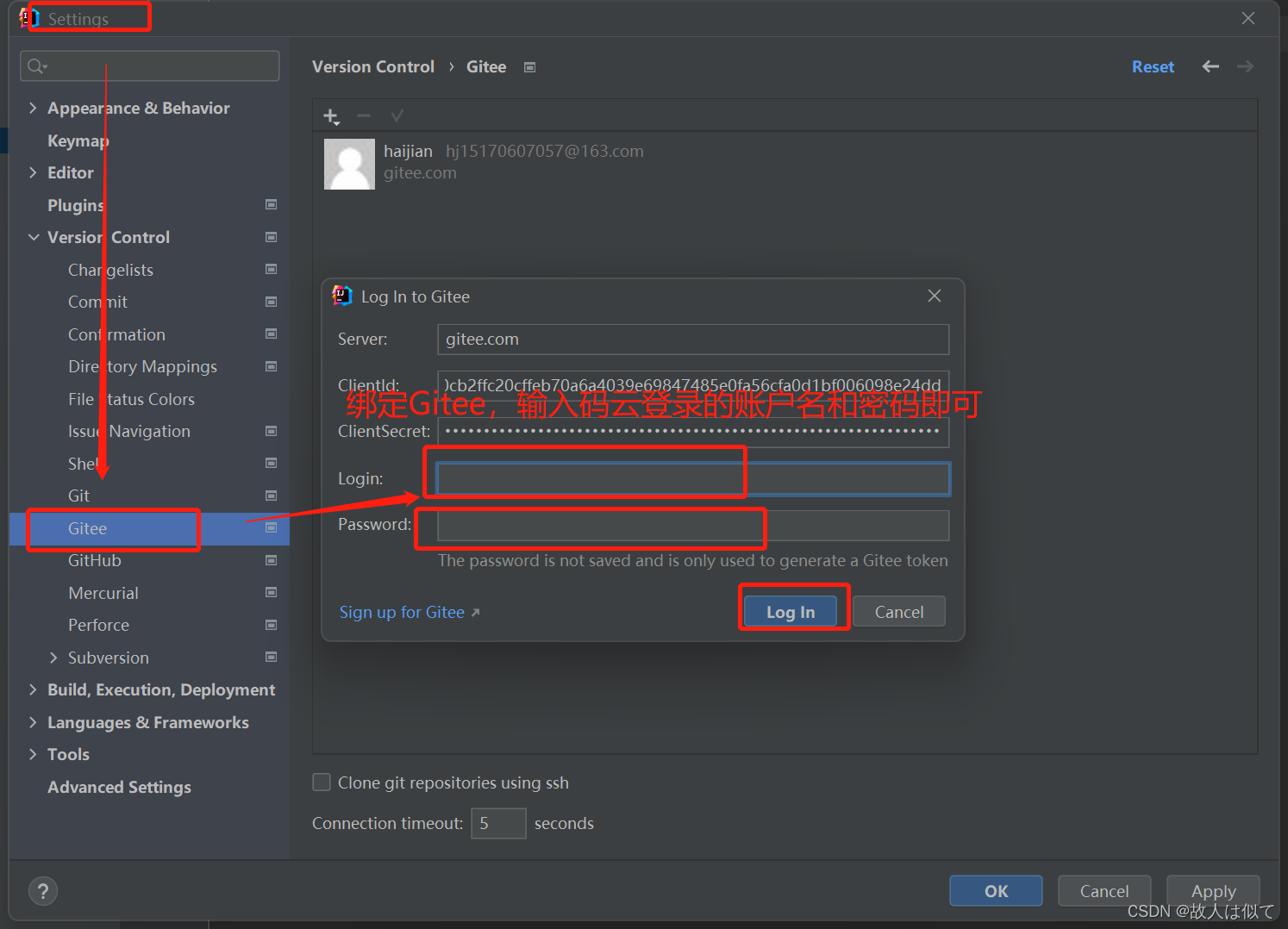Click project-level icon next to Subversion
The image size is (1288, 929).
(x=271, y=657)
